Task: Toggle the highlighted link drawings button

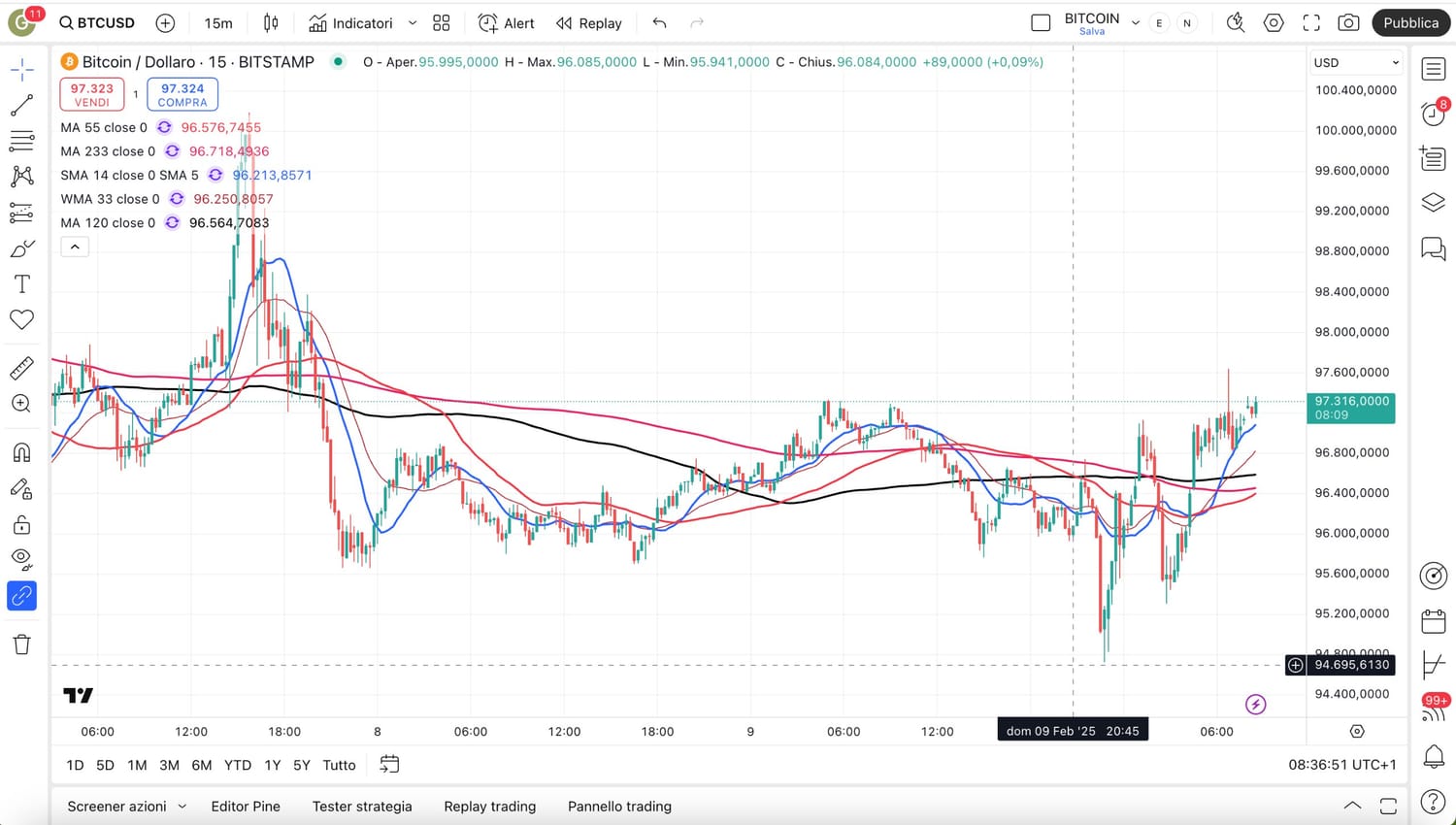Action: 21,596
